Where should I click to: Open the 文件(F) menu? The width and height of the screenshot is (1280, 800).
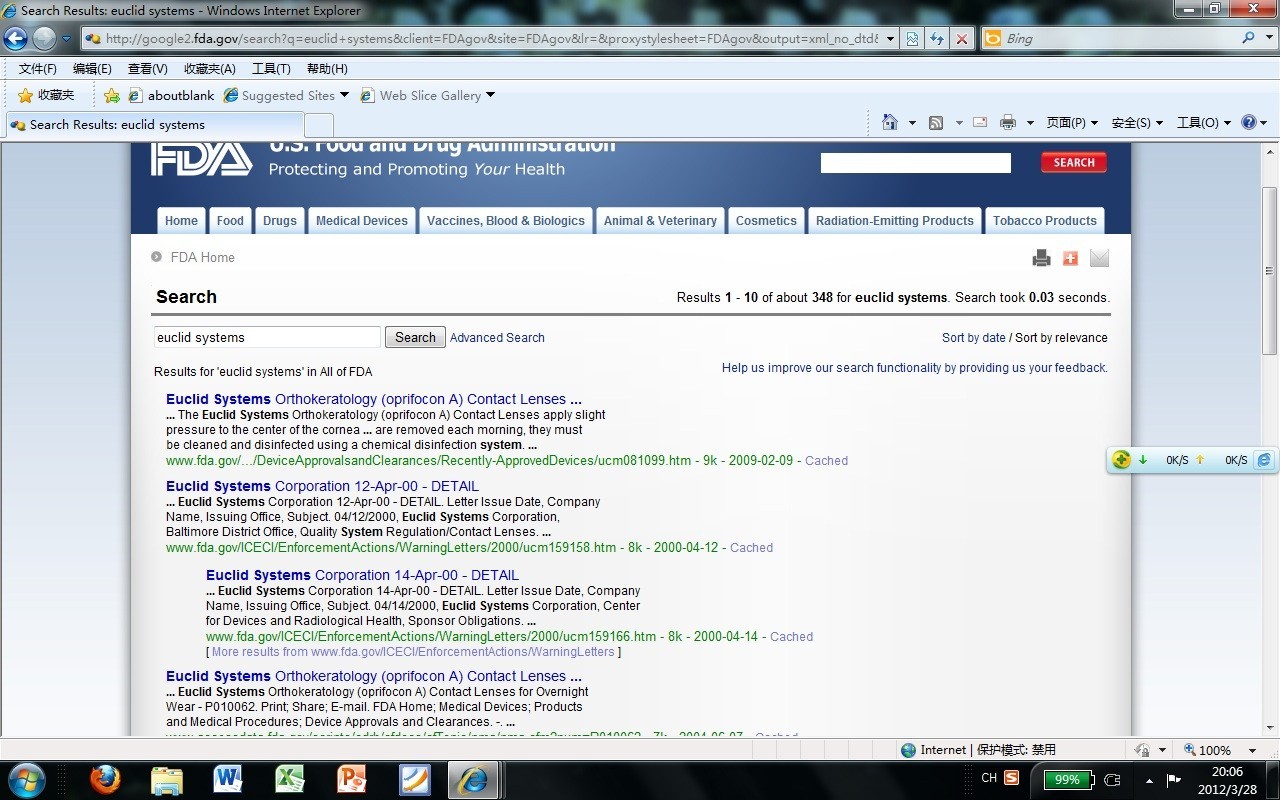pos(38,69)
